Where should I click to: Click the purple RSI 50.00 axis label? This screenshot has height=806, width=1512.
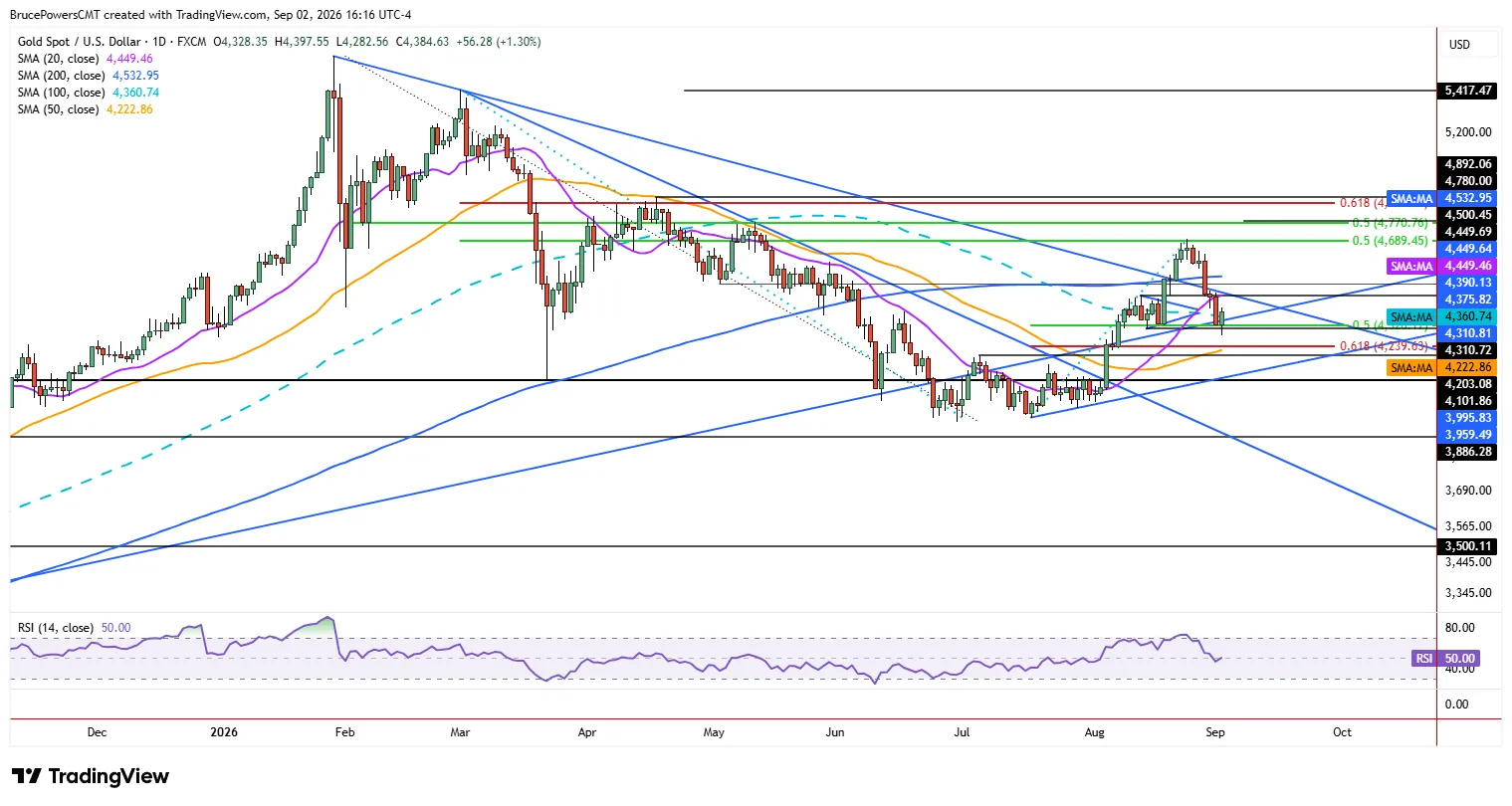pos(1446,659)
